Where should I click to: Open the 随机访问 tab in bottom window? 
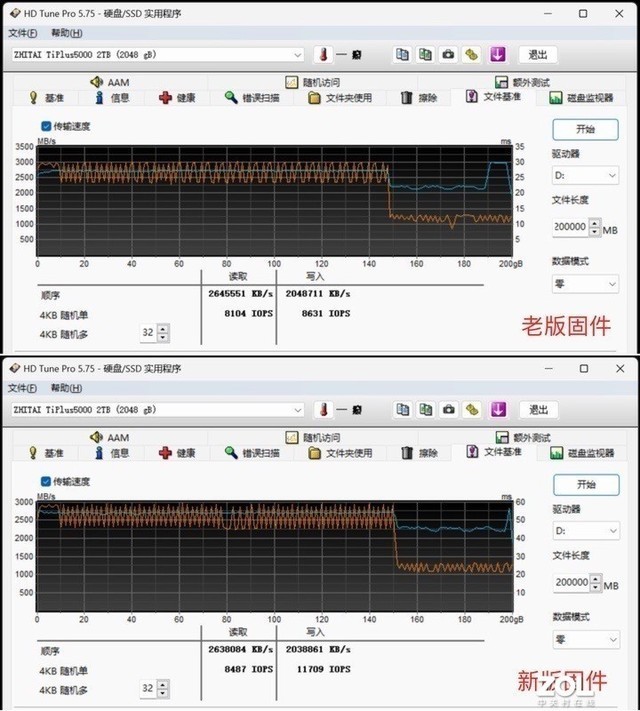pyautogui.click(x=313, y=437)
